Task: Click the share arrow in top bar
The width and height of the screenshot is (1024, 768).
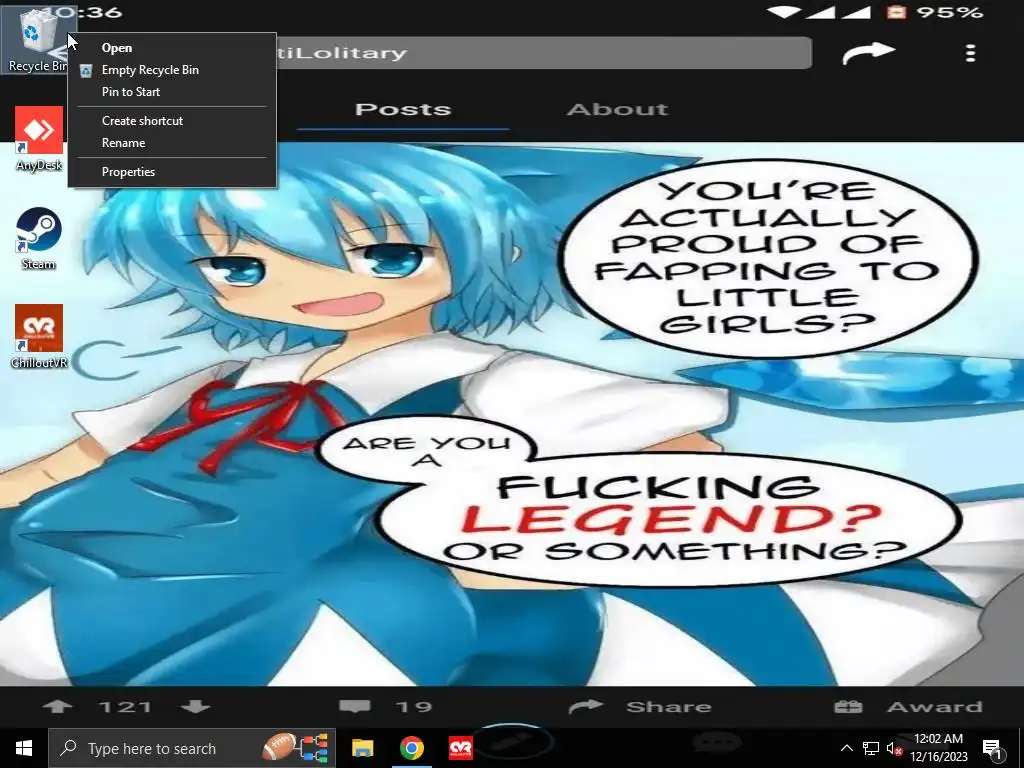Action: tap(868, 53)
